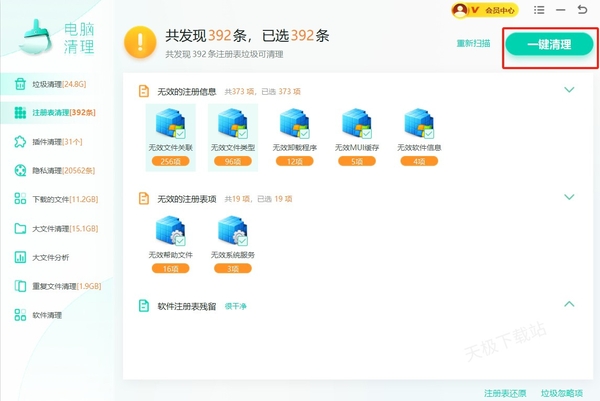Click the 3项 orange badge
Image resolution: width=600 pixels, height=401 pixels.
pyautogui.click(x=233, y=269)
